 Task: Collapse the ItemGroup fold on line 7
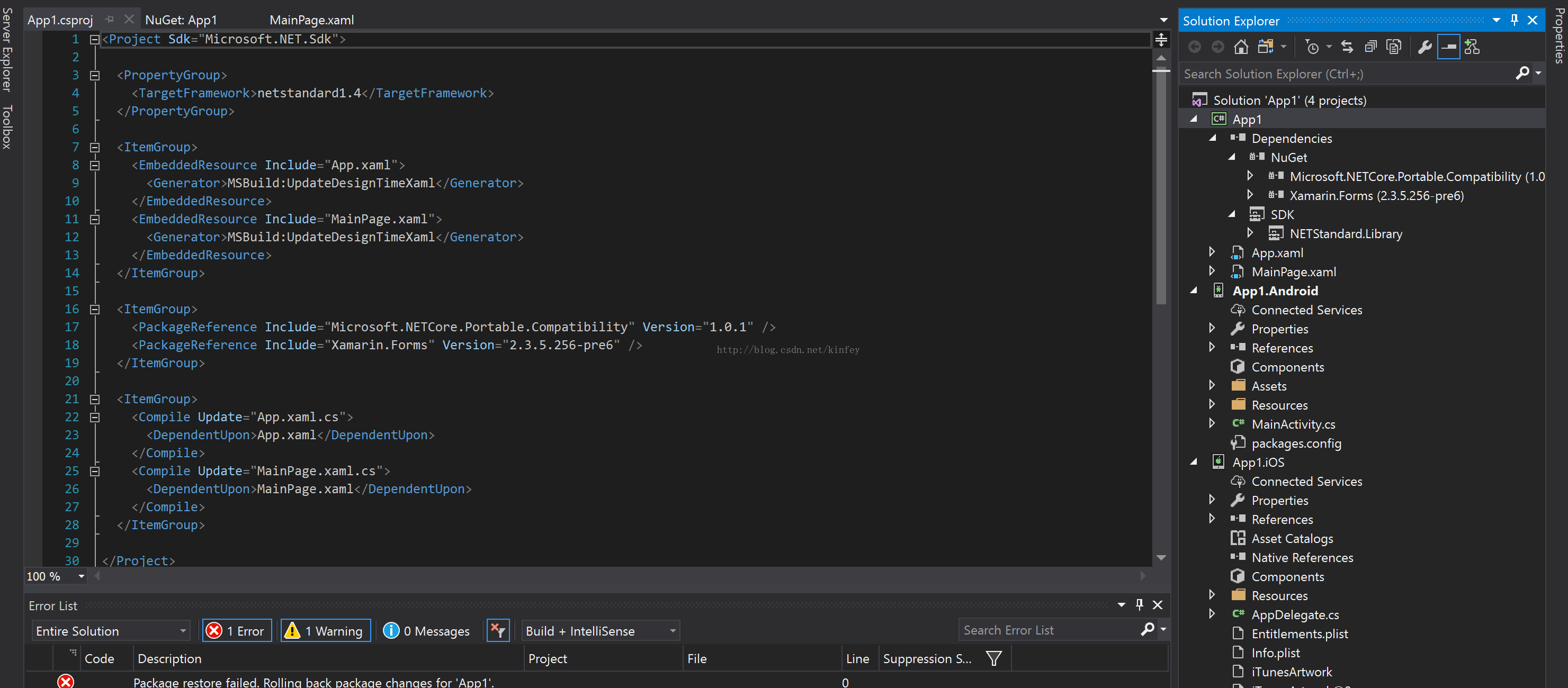coord(94,147)
